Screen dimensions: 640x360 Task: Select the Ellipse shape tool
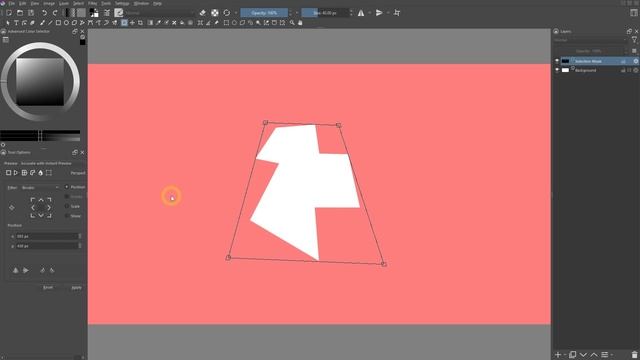[x=66, y=23]
